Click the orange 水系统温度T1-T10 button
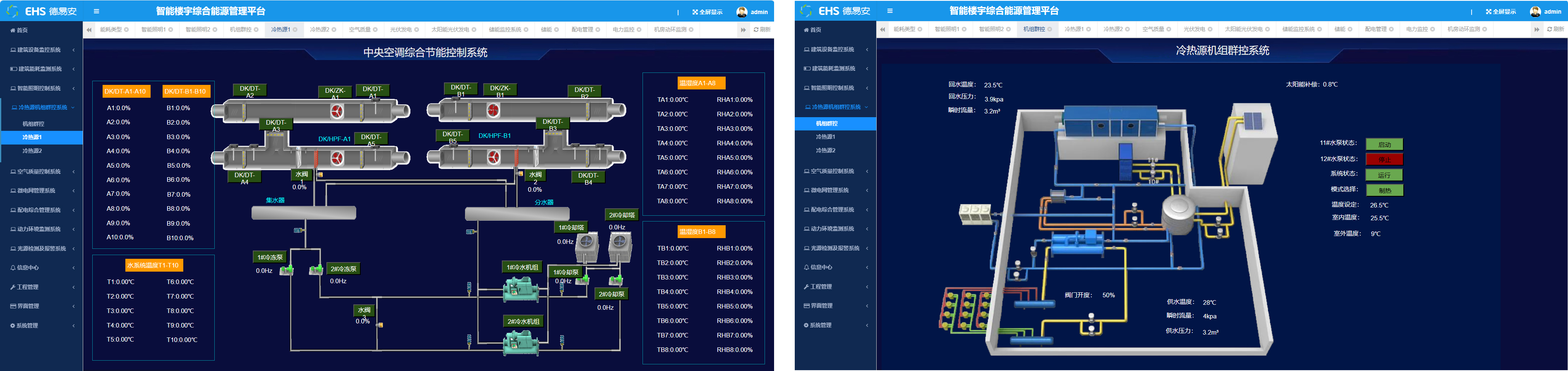The width and height of the screenshot is (1568, 371). pyautogui.click(x=153, y=265)
